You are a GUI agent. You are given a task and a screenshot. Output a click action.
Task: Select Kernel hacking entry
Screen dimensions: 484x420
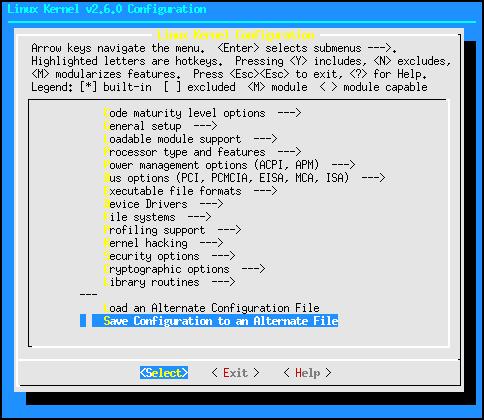163,243
